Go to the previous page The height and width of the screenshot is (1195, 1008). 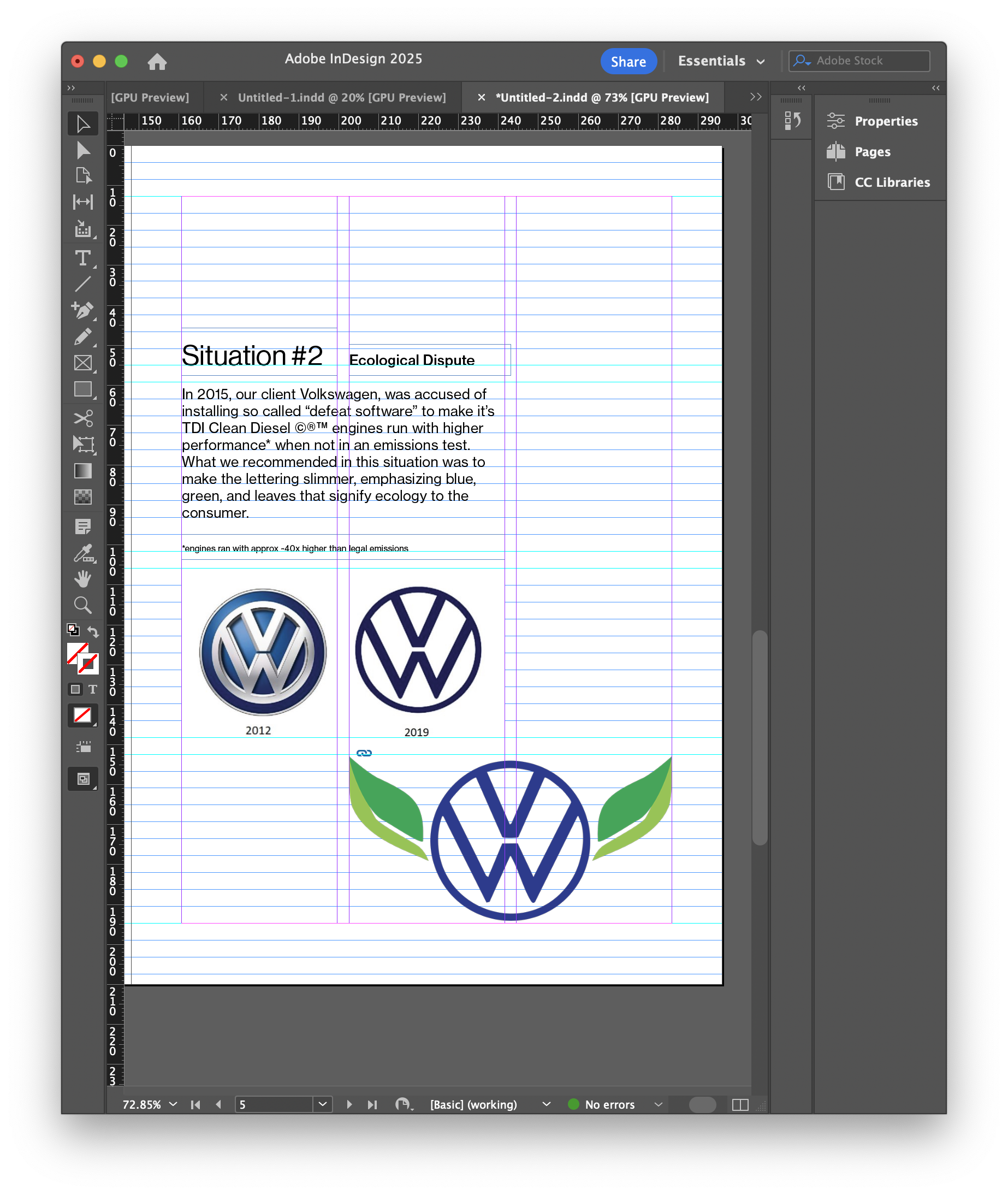219,1104
